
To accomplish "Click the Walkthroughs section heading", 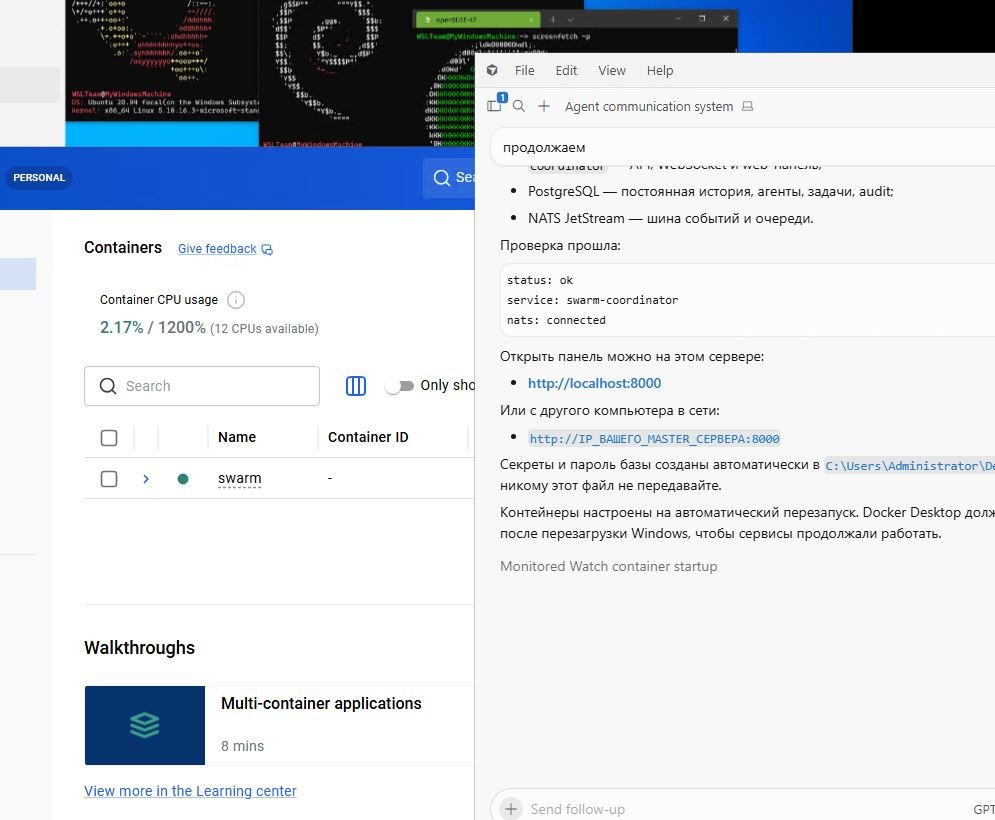I will [x=140, y=648].
